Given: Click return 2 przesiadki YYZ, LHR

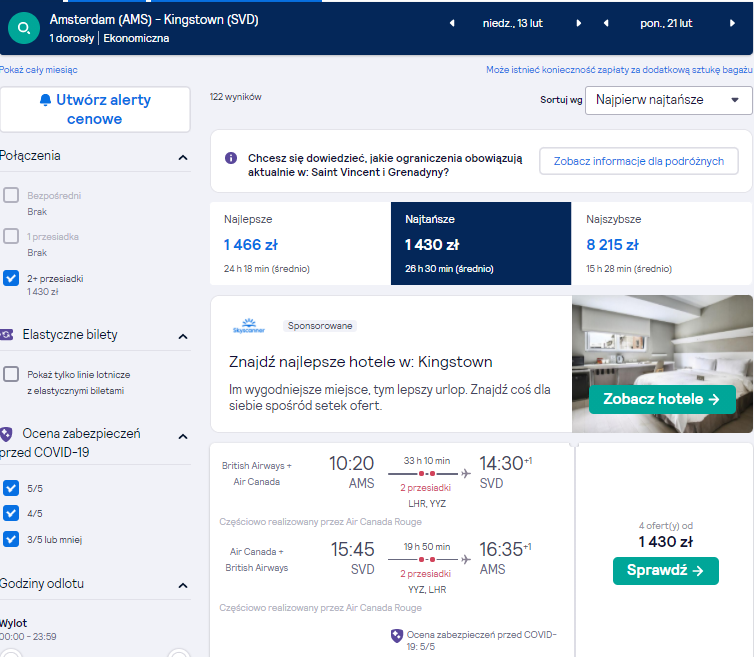Looking at the screenshot, I should tap(426, 581).
